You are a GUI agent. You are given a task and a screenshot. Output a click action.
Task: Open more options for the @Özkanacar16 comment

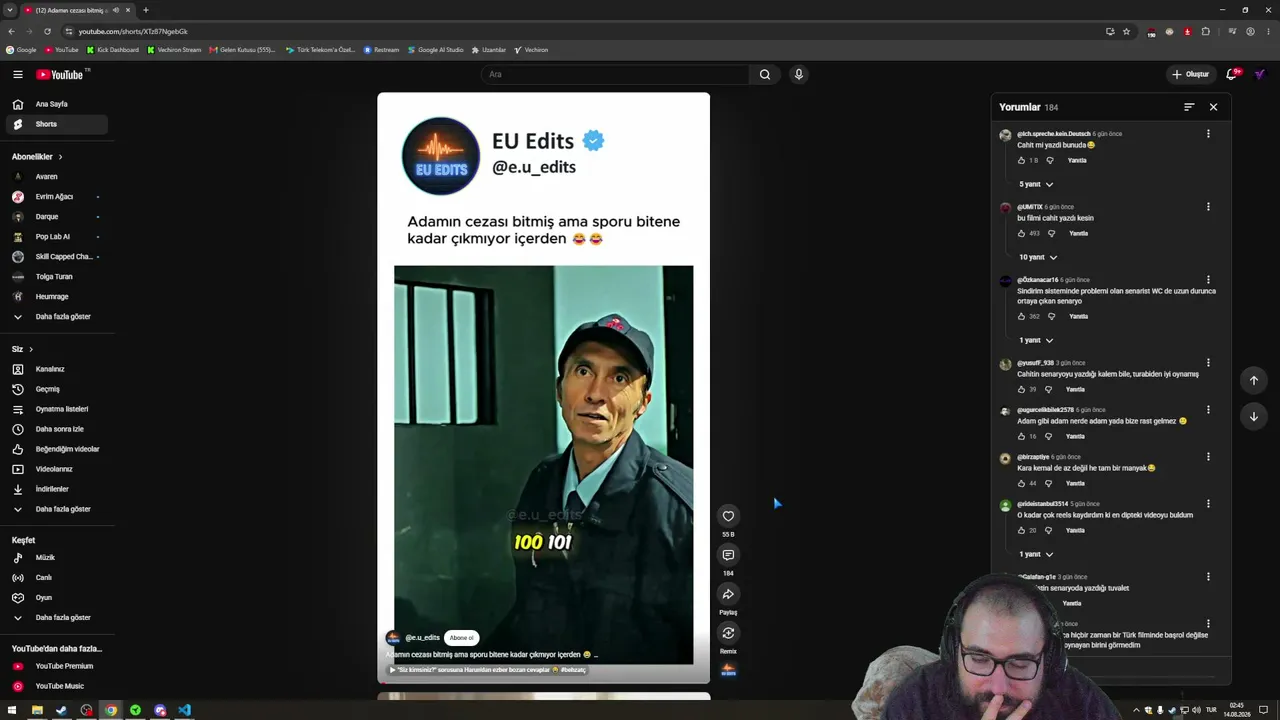click(x=1208, y=280)
